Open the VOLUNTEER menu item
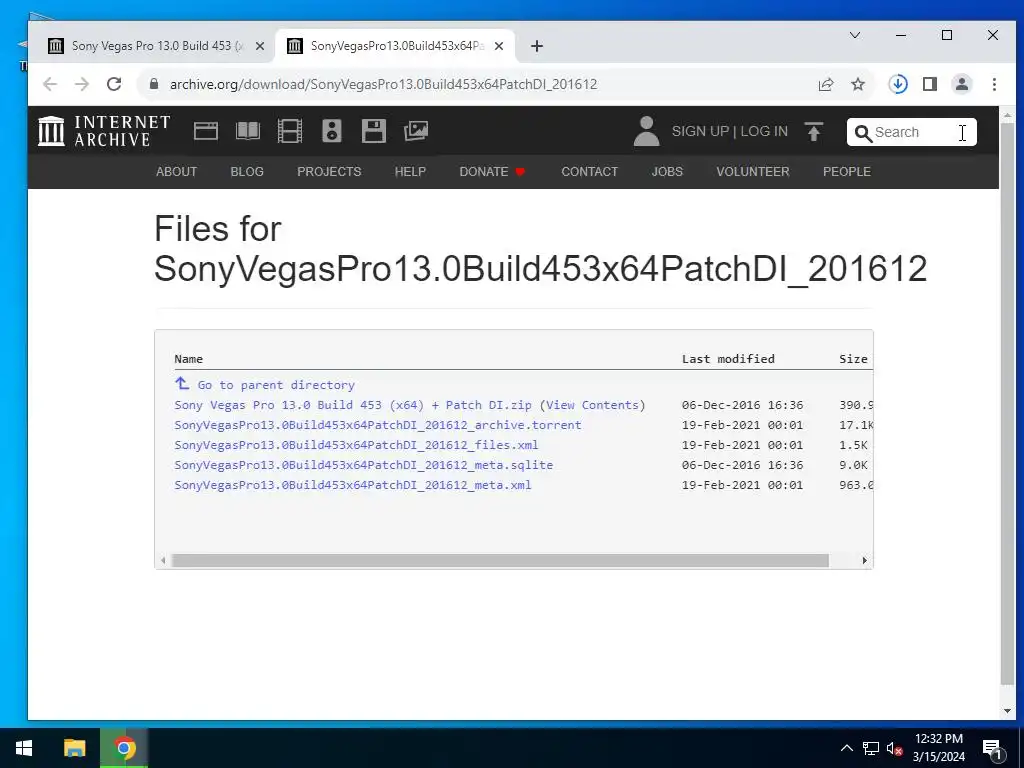 click(x=753, y=172)
